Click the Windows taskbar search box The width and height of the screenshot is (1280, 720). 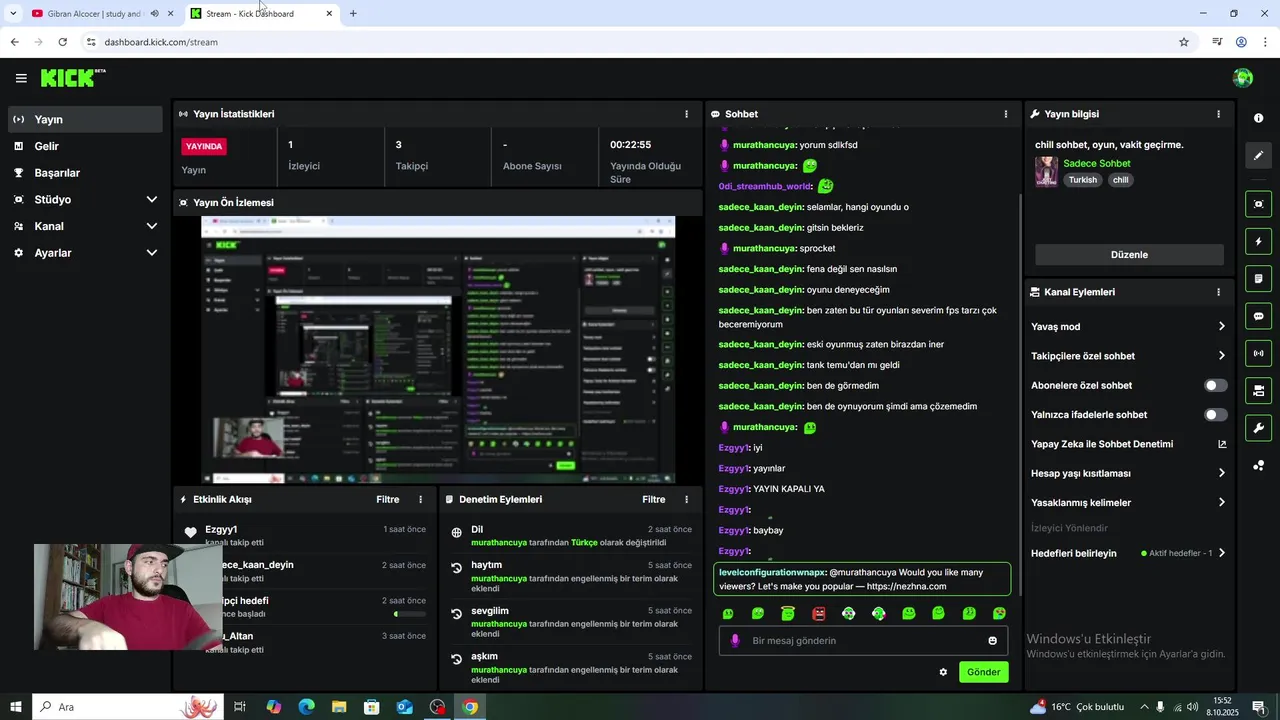click(127, 707)
